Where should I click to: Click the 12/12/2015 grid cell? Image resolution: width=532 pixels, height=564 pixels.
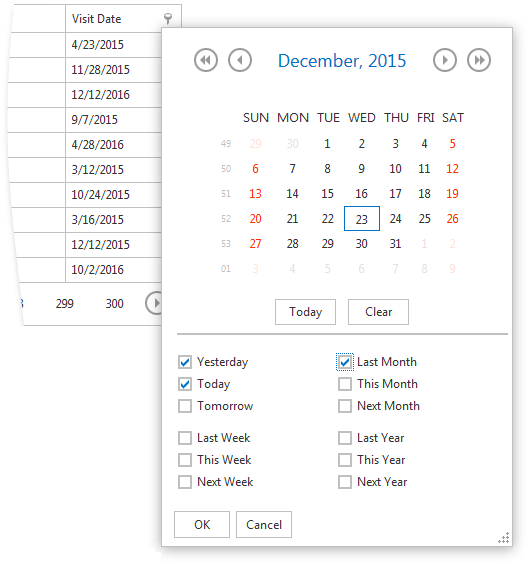pos(113,245)
